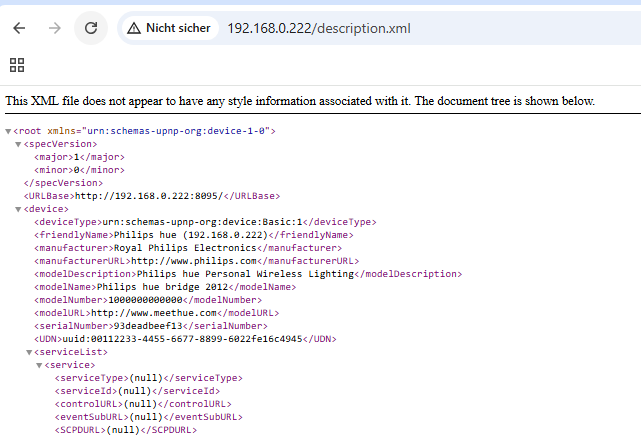Screen dimensions: 641x436
Task: Open the apps grid icon in bookmarks bar
Action: tap(17, 65)
